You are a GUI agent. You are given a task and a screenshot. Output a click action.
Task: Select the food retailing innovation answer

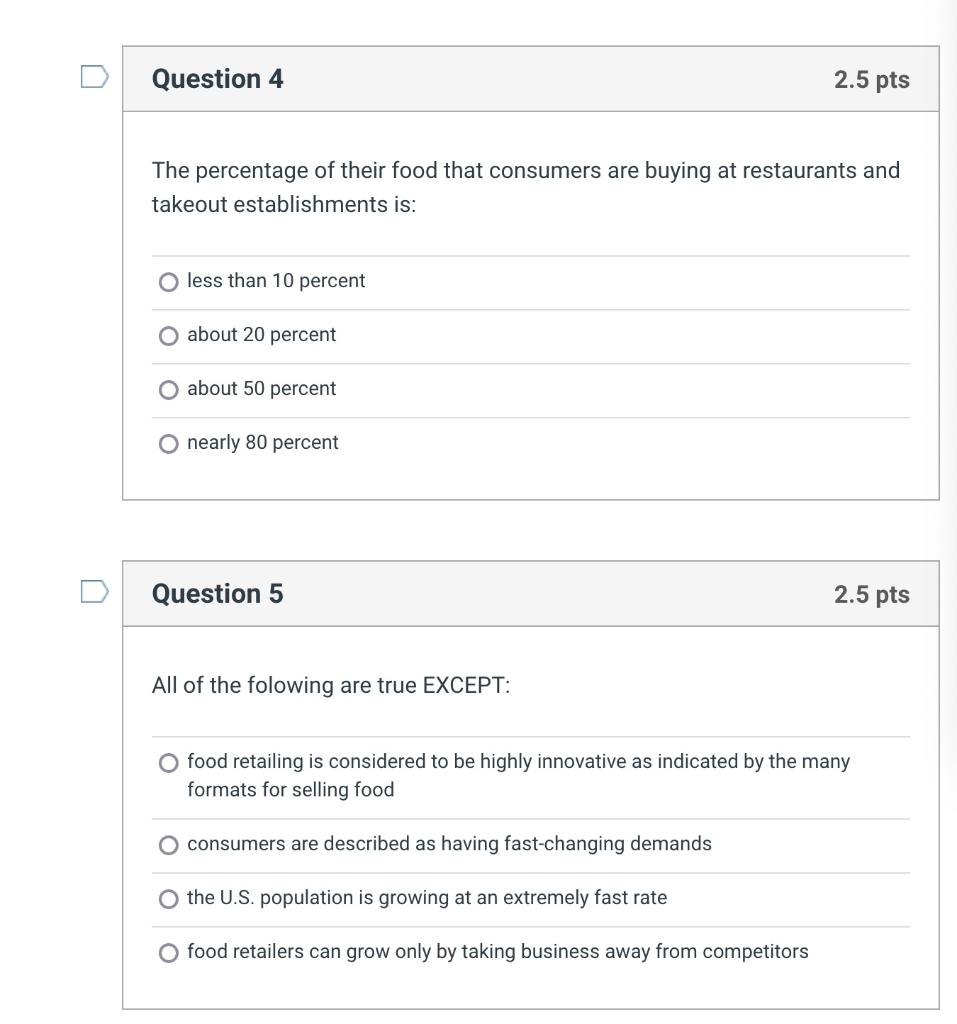point(168,762)
